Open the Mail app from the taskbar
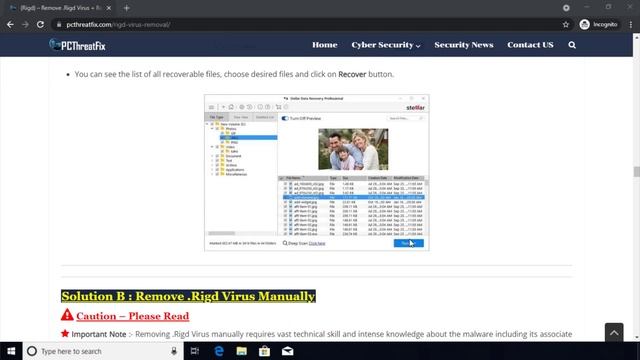Viewport: 640px width, 360px height. click(287, 351)
